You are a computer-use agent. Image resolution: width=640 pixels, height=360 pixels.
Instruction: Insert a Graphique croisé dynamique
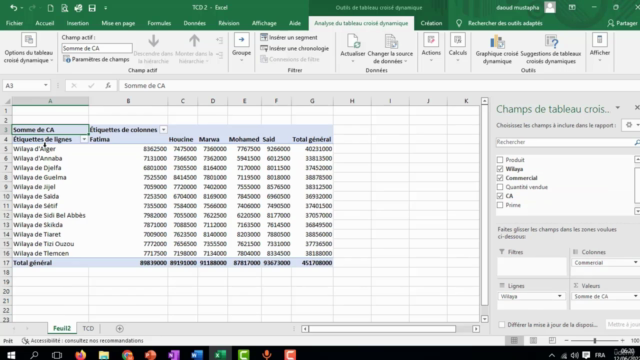[x=497, y=49]
